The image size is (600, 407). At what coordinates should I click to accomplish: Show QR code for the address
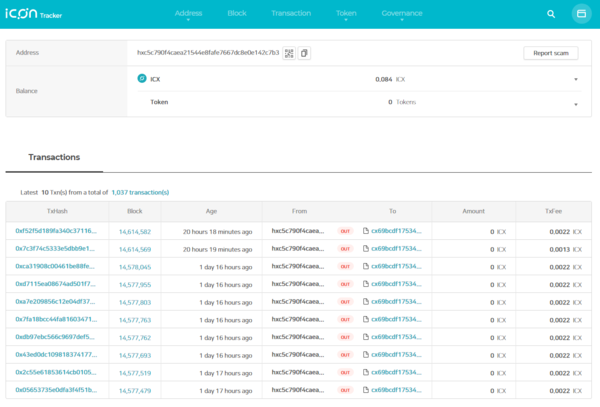(289, 53)
